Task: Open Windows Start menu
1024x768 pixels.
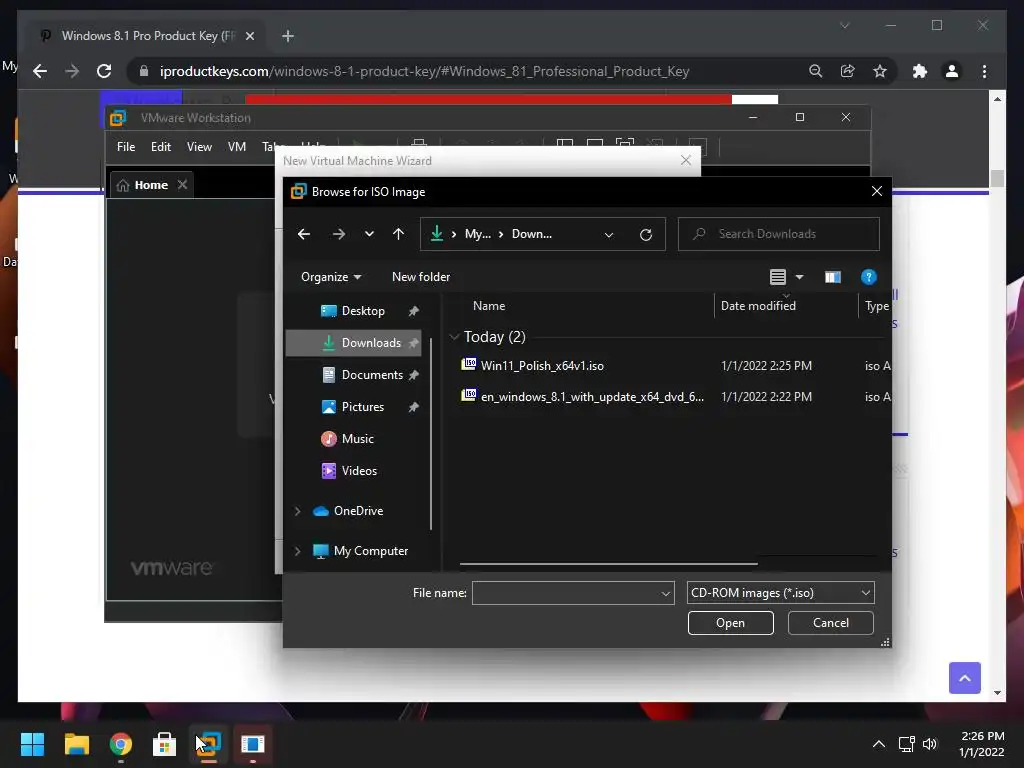Action: [32, 744]
